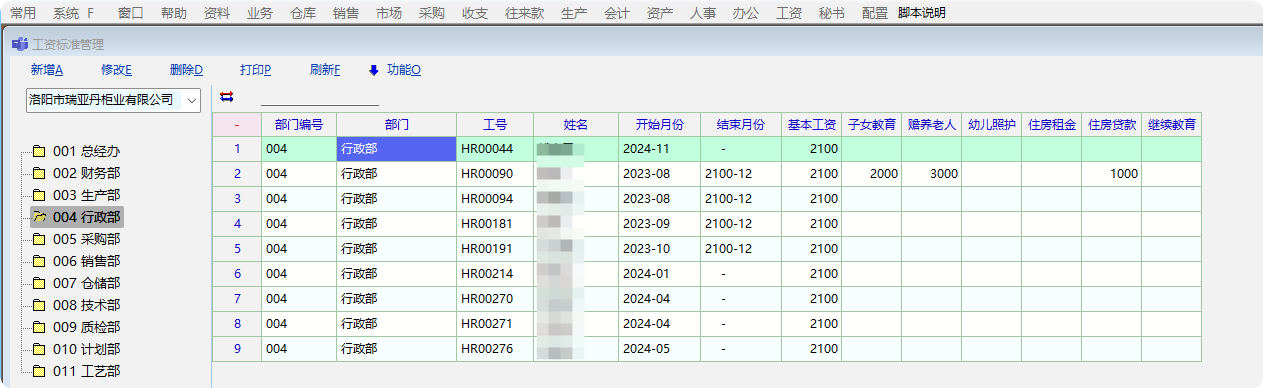Click the 工资标准管理 window title icon
Screen dimensions: 1263x388
pos(19,44)
